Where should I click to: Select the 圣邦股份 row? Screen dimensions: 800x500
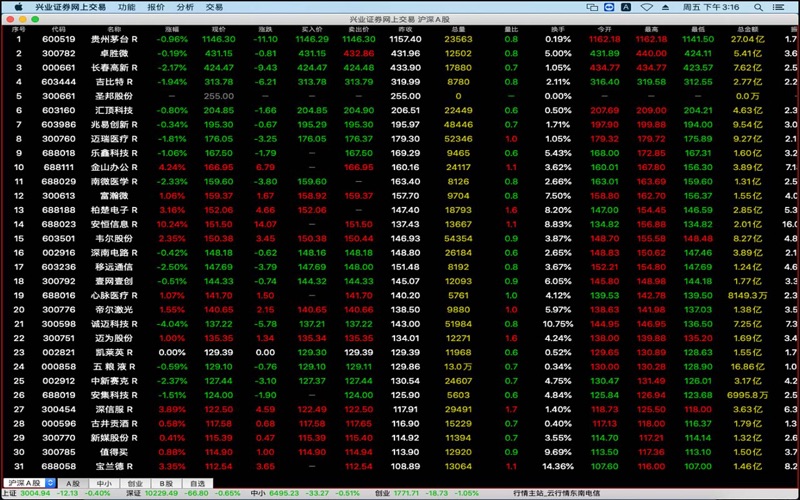click(x=400, y=96)
